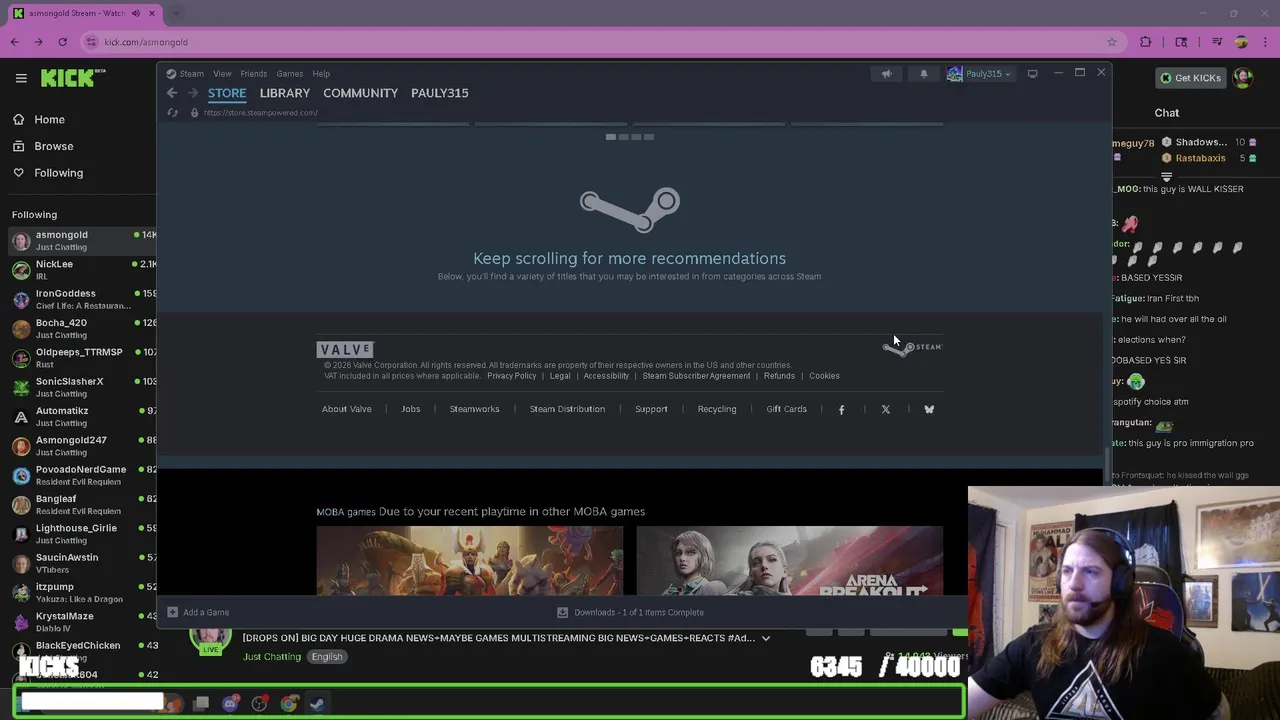The image size is (1280, 720).
Task: Open the Privacy Policy link
Action: coord(512,376)
